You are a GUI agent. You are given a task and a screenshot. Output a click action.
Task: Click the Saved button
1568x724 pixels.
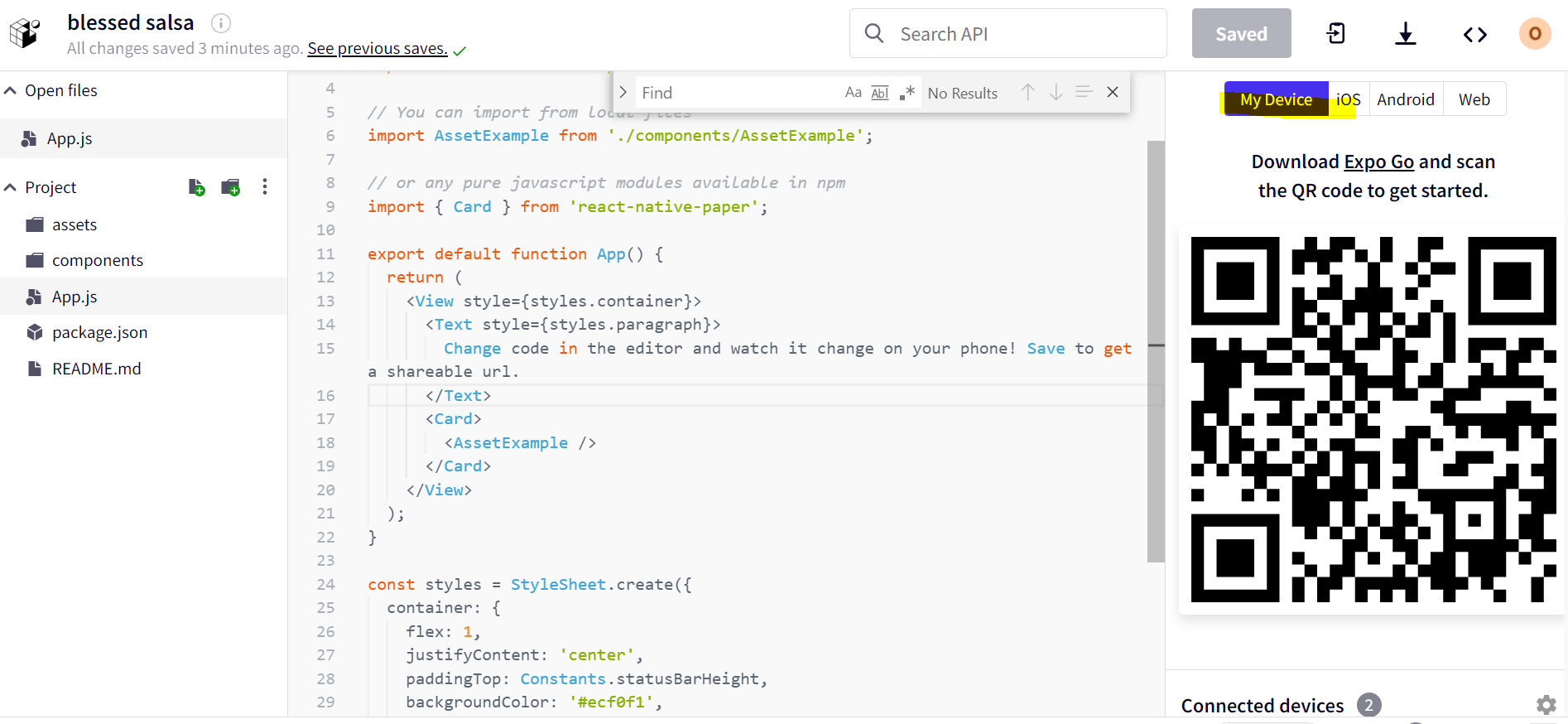[x=1241, y=33]
